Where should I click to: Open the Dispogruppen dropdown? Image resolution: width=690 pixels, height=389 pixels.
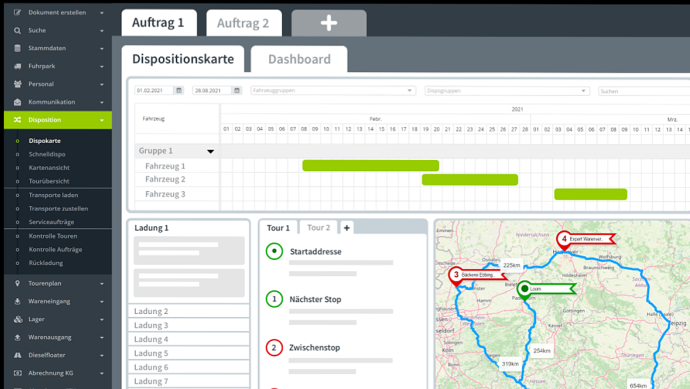(506, 91)
